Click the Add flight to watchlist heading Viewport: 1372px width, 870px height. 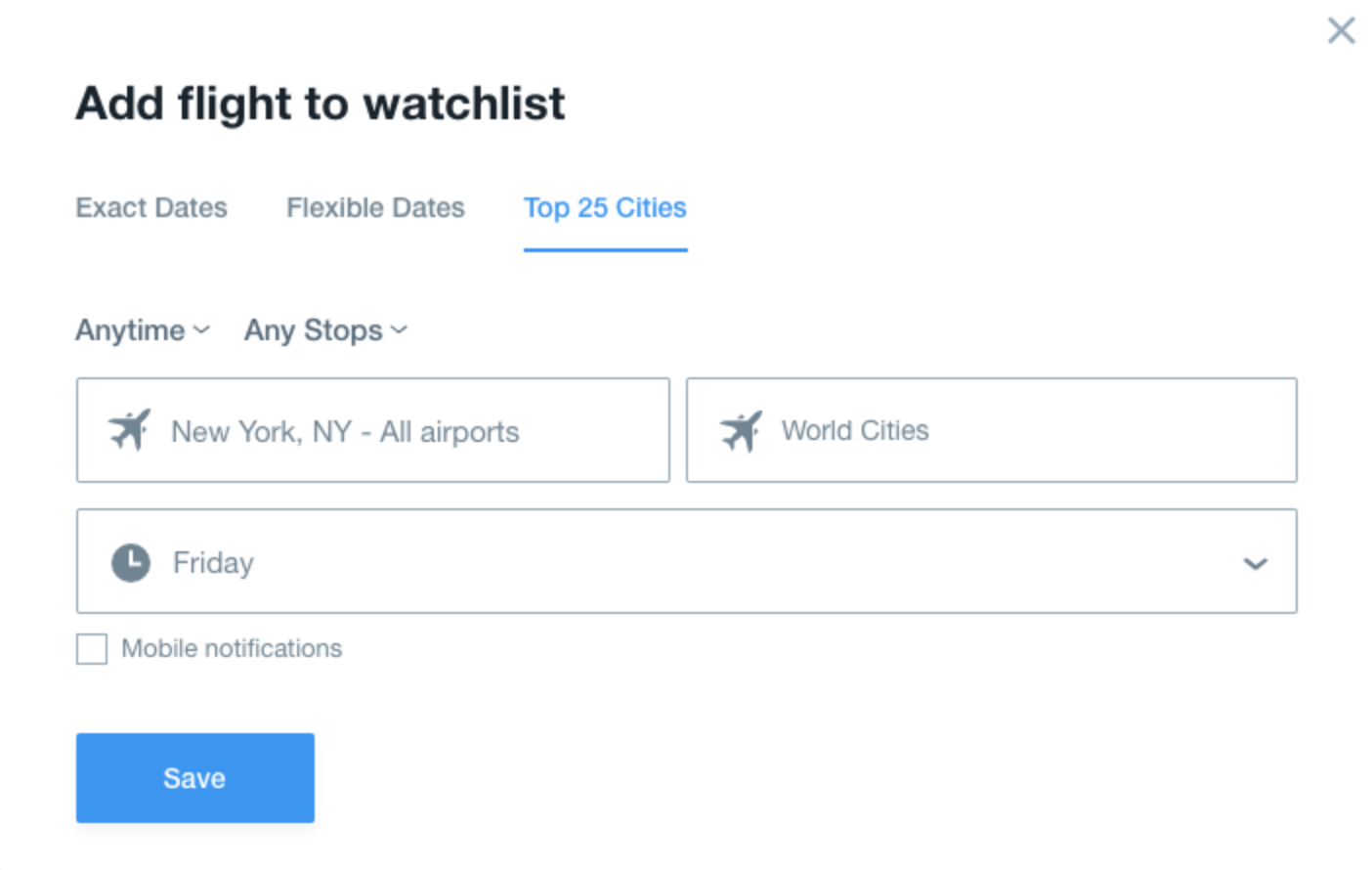click(x=321, y=103)
